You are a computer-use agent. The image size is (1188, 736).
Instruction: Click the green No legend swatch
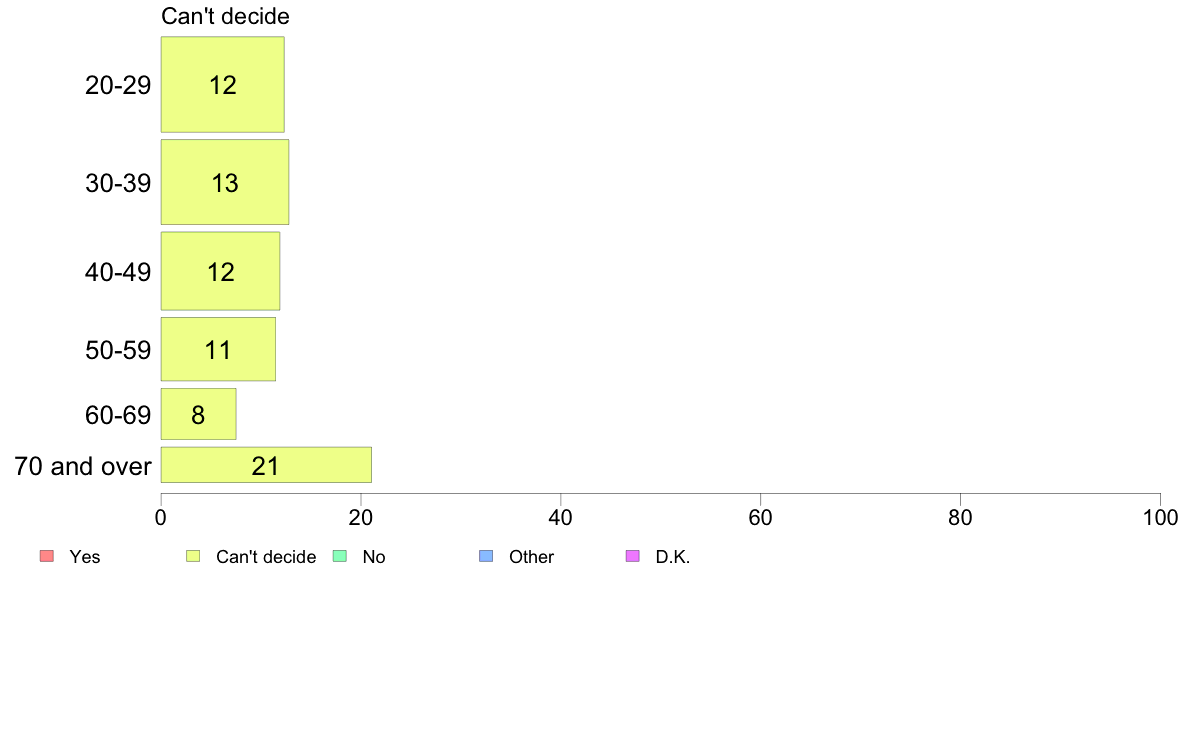pyautogui.click(x=340, y=556)
